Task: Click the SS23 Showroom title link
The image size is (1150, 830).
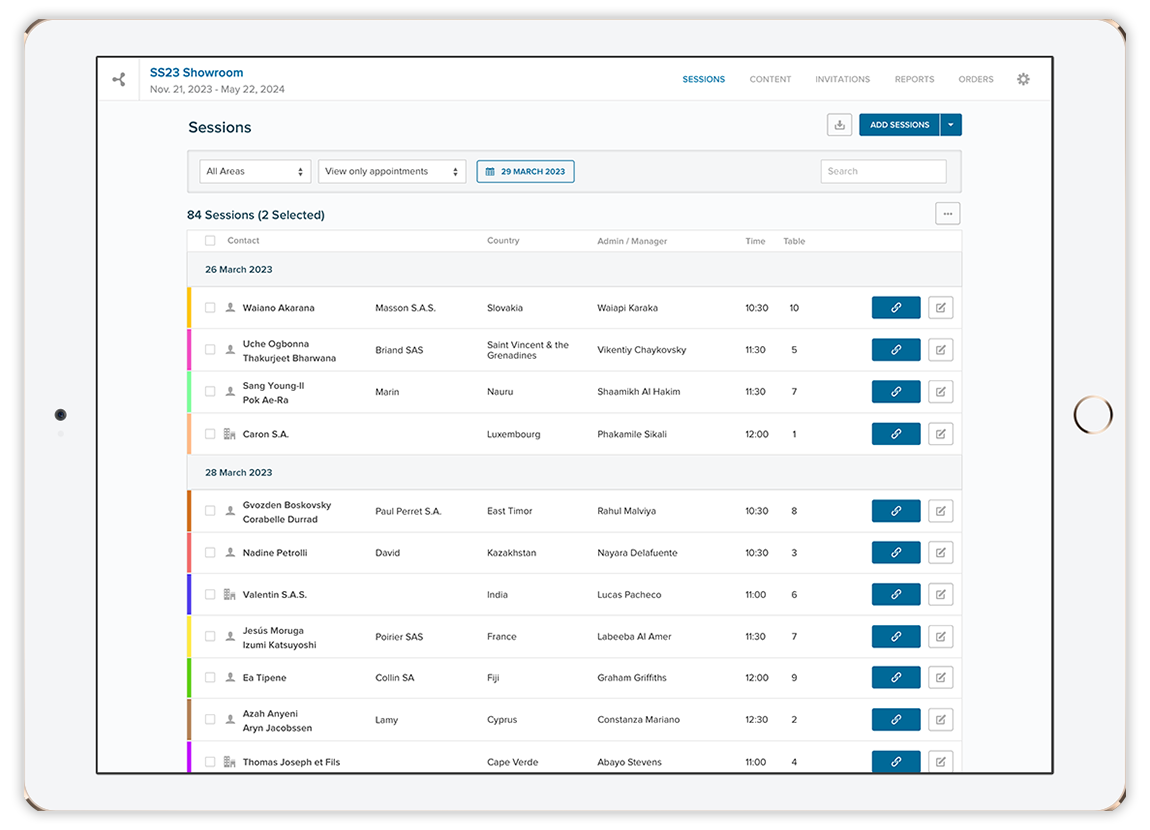Action: pos(197,73)
